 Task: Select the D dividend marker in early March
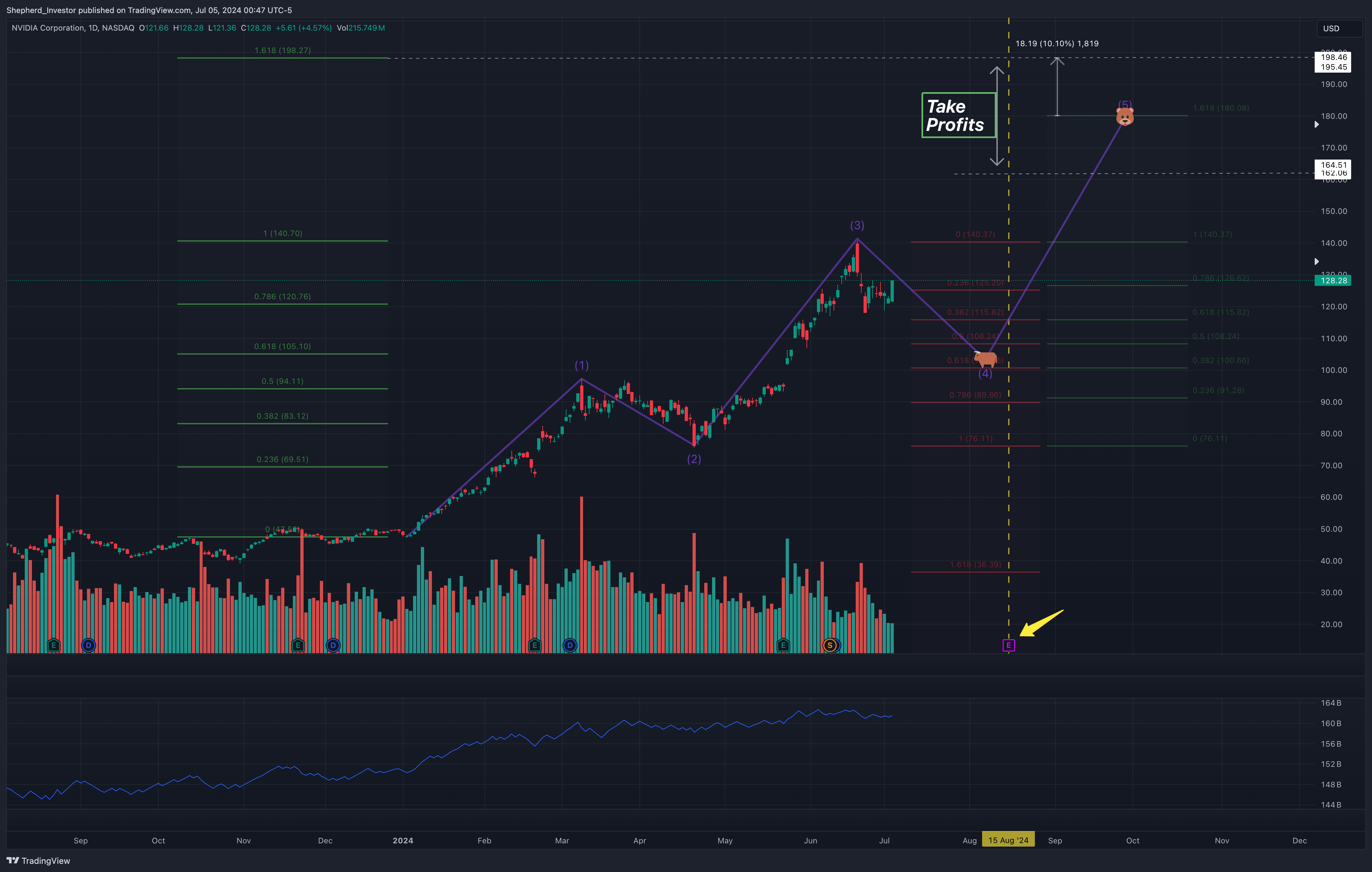point(570,645)
